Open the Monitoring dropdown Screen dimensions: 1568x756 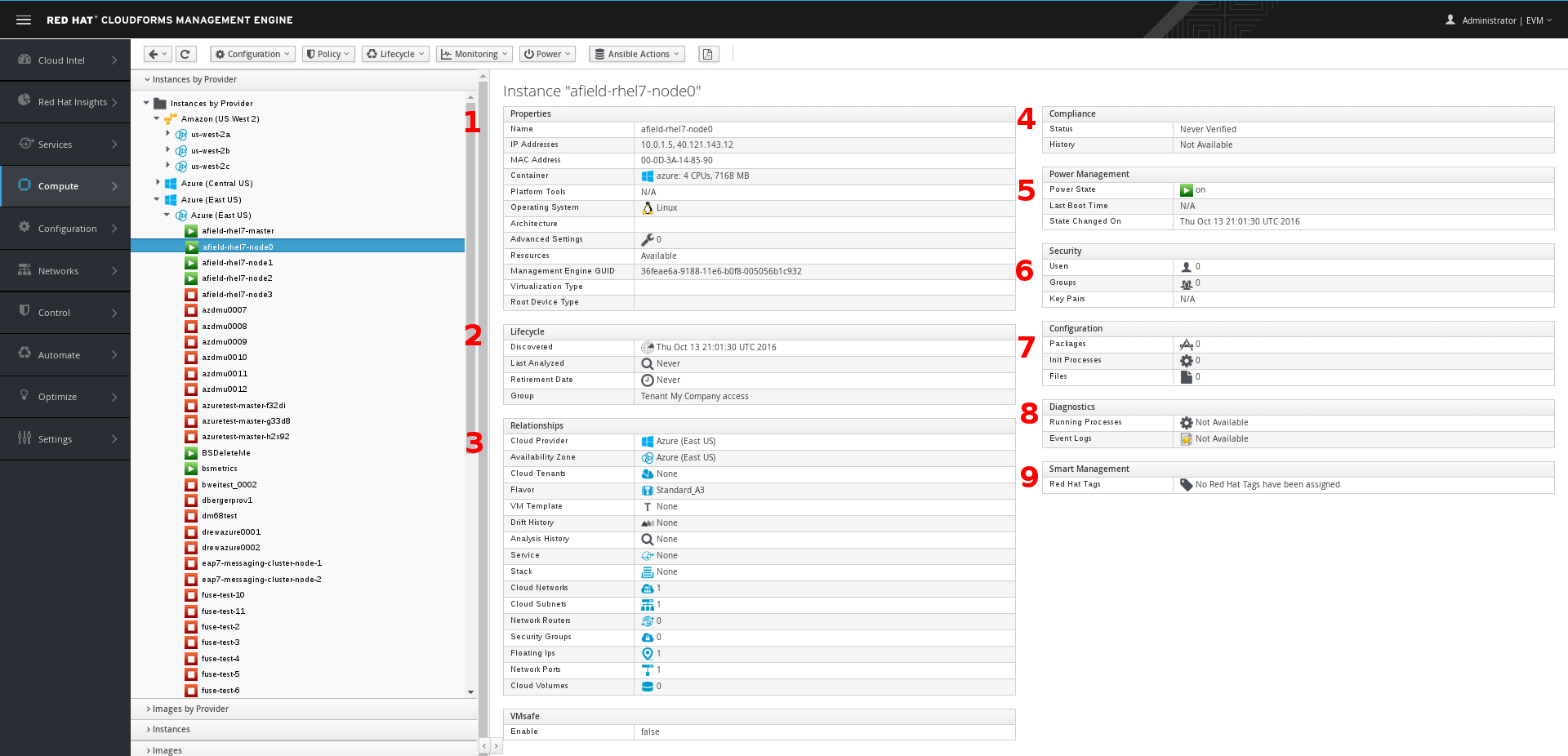coord(474,54)
